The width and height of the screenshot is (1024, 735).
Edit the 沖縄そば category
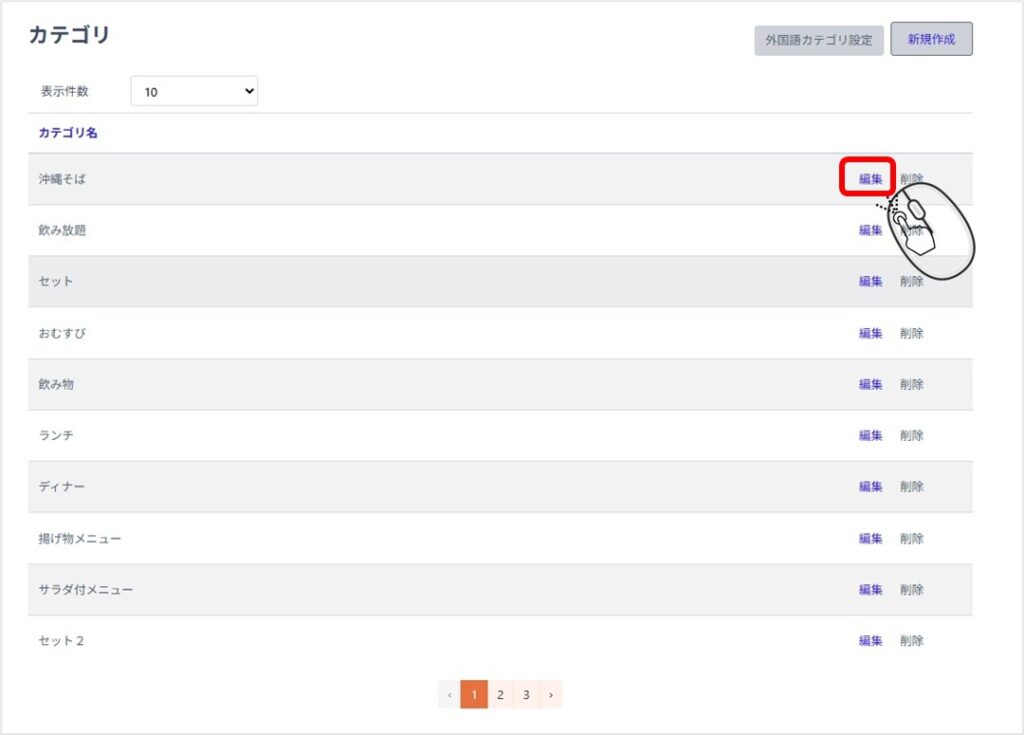pyautogui.click(x=870, y=179)
